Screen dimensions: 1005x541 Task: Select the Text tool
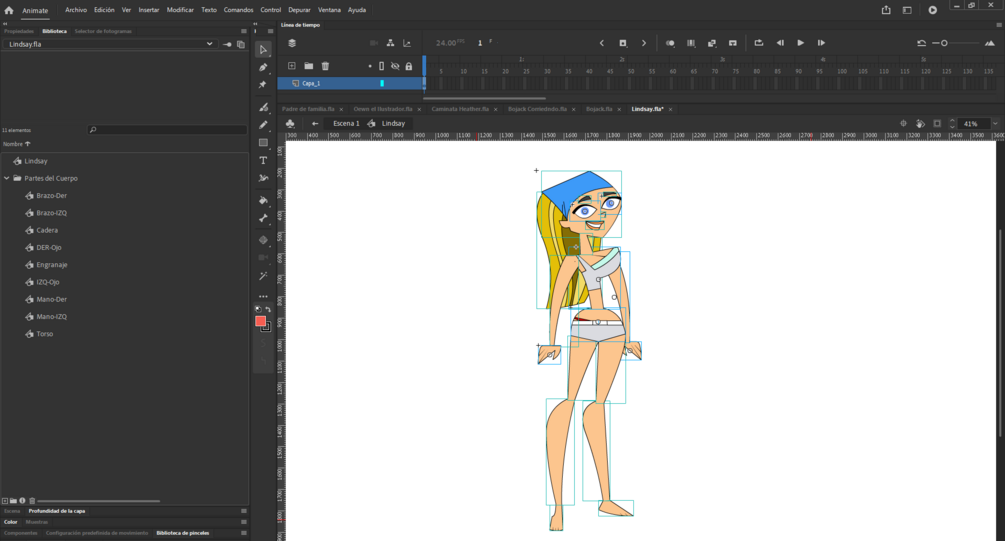[263, 160]
